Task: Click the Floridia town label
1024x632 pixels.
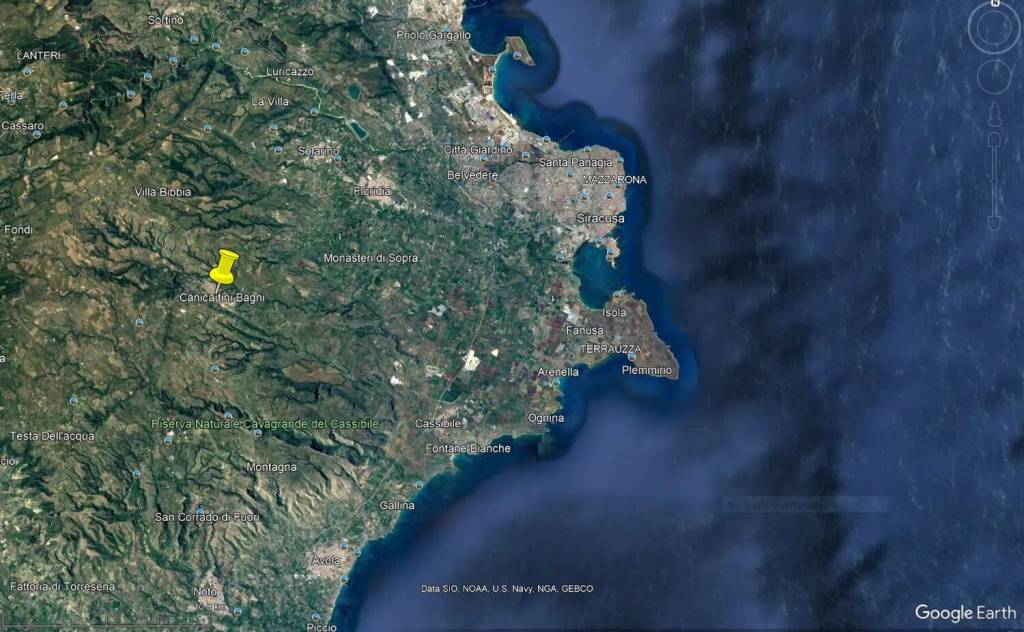Action: (x=372, y=190)
